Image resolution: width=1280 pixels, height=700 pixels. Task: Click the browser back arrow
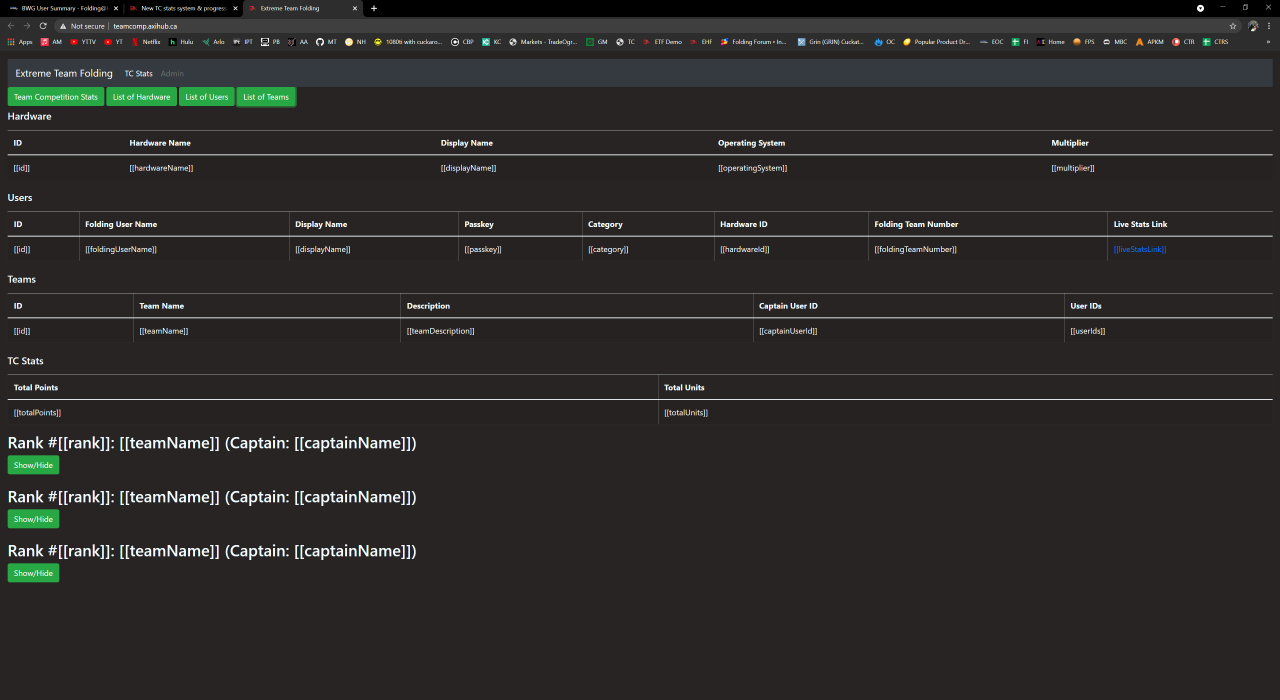tap(11, 26)
